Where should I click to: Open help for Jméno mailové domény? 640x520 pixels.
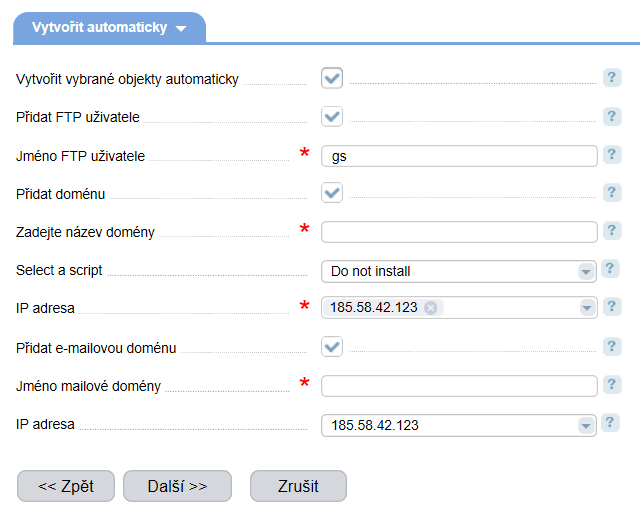[612, 384]
